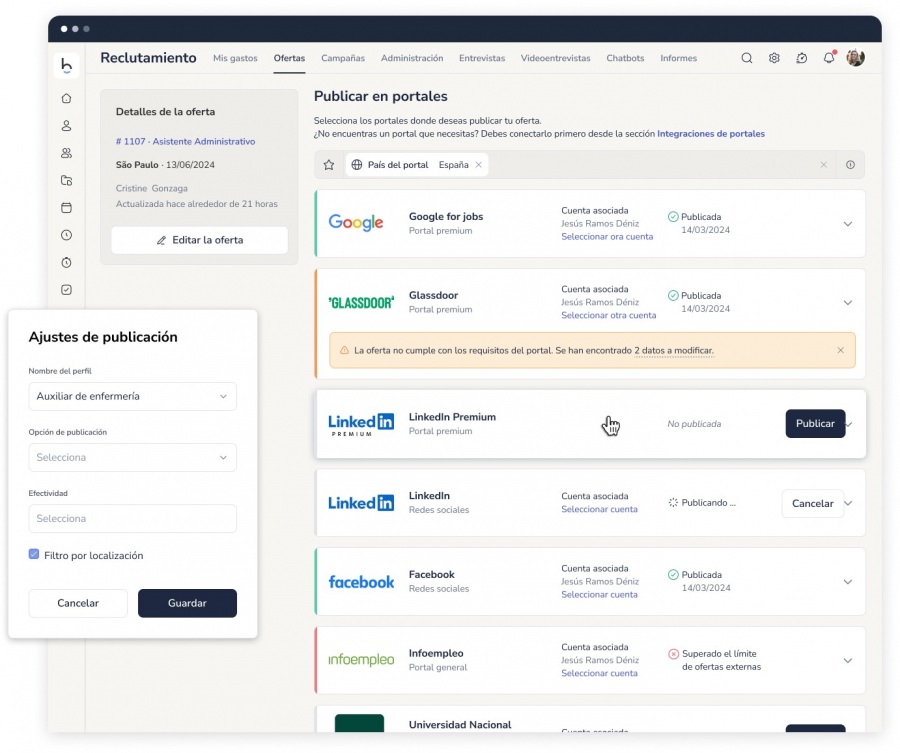Screen dimensions: 900x753
Task: Clear all filters with the bar X
Action: [x=824, y=165]
